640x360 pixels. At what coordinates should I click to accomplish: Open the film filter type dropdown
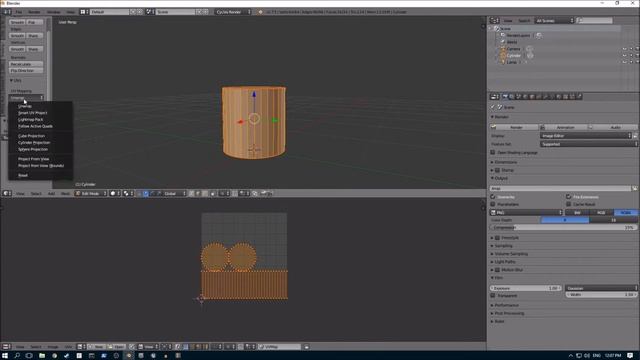(x=601, y=288)
